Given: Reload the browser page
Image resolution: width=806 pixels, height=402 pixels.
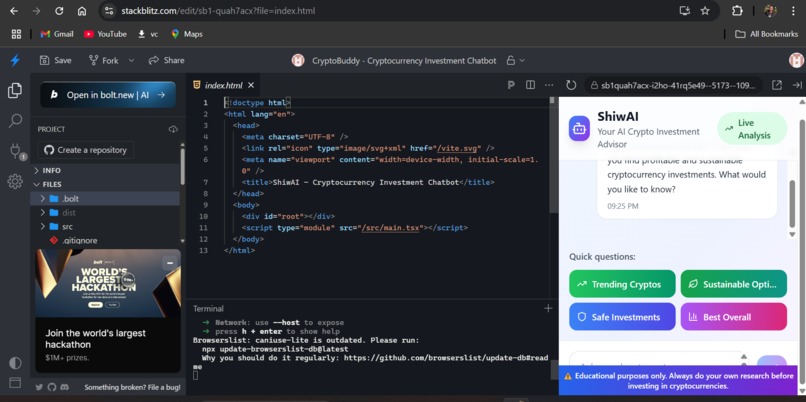Looking at the screenshot, I should click(59, 11).
